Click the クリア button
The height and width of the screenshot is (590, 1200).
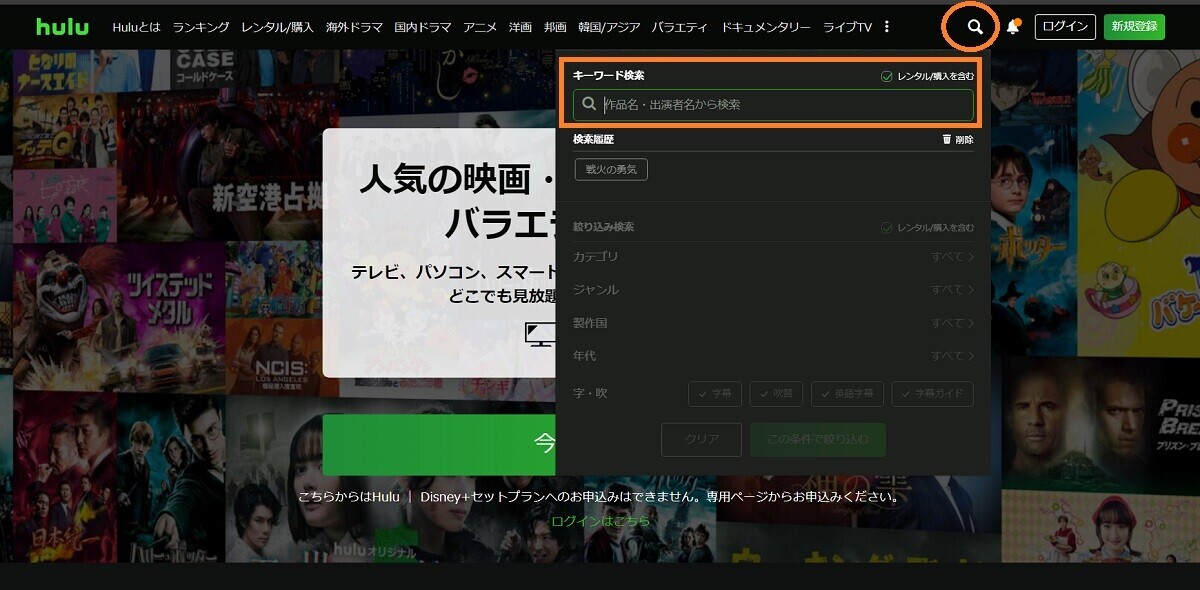[x=701, y=440]
